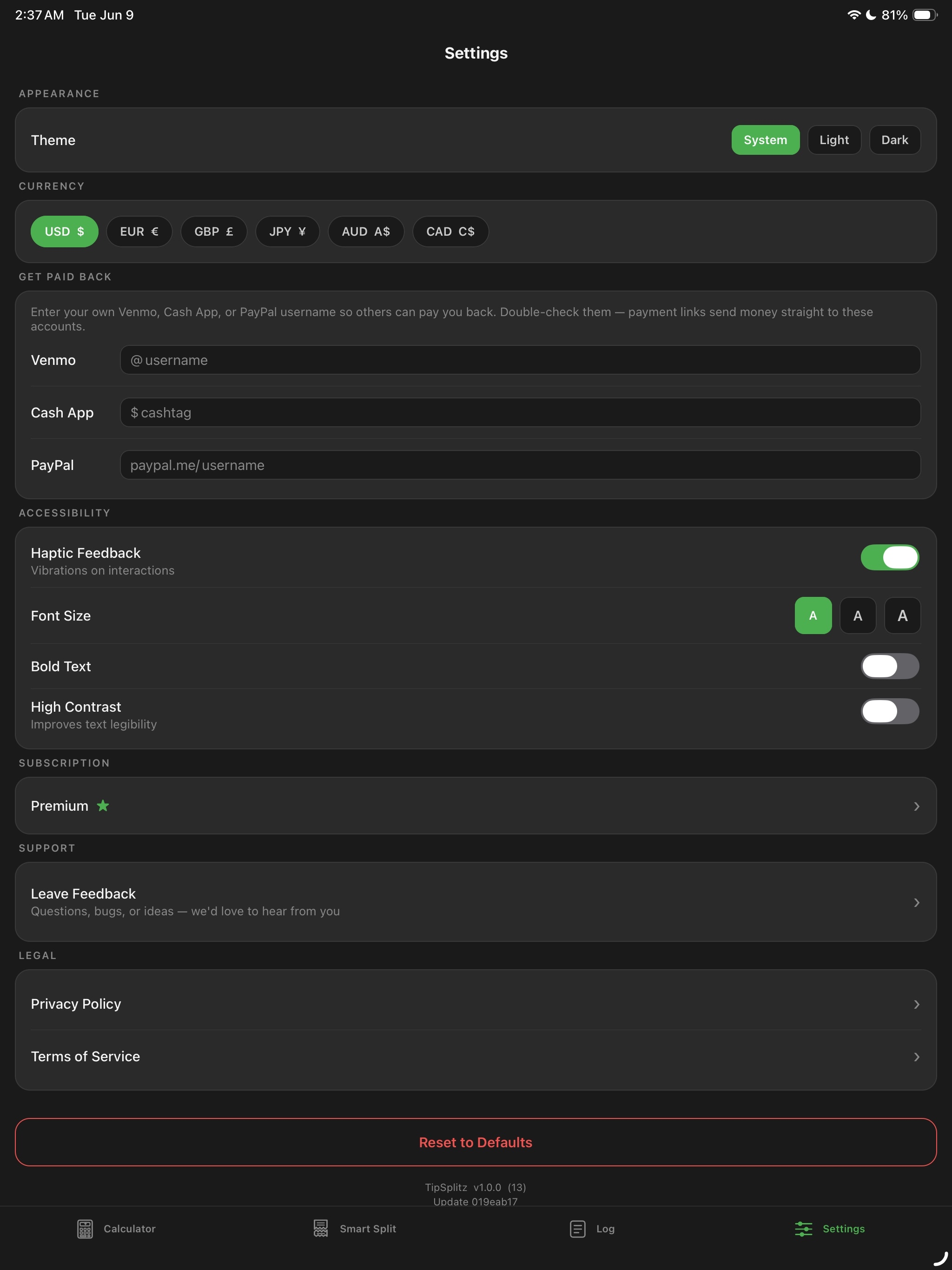Tap the 'Settings' page title
Image resolution: width=952 pixels, height=1270 pixels.
(476, 53)
